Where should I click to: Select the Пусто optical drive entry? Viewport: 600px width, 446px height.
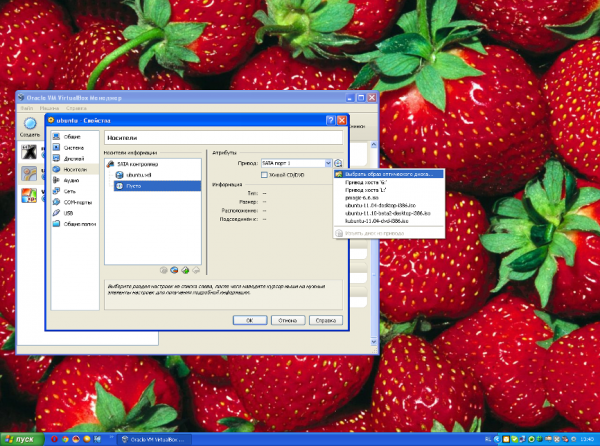[158, 186]
